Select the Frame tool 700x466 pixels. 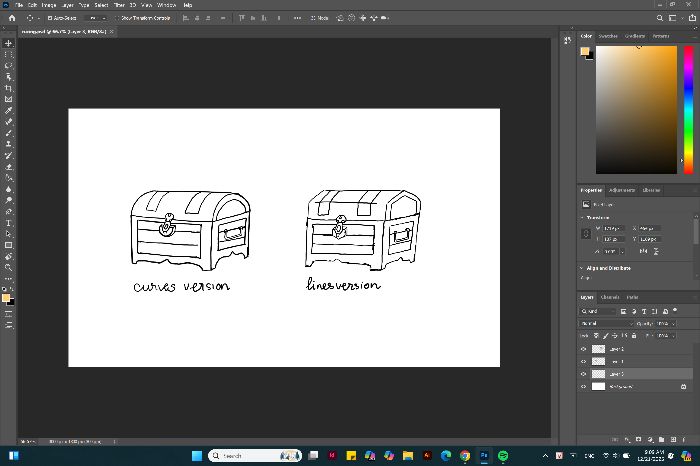pos(8,99)
